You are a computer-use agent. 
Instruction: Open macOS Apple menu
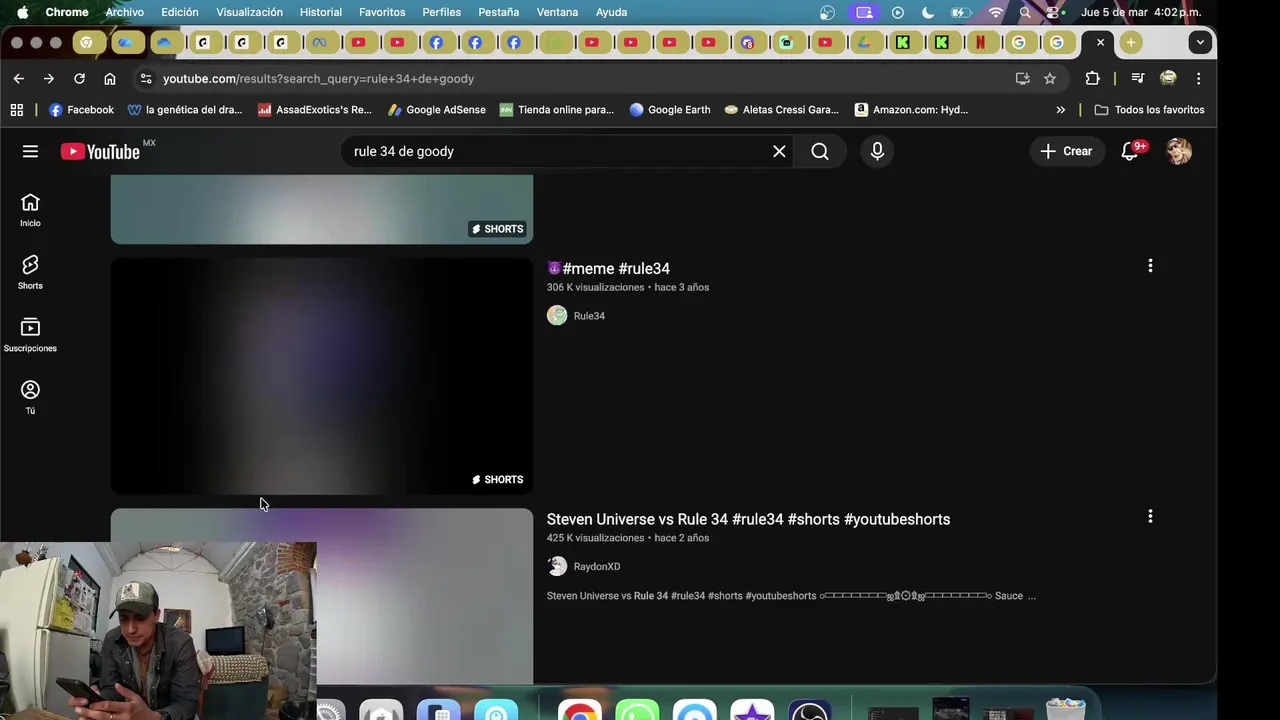click(x=22, y=12)
